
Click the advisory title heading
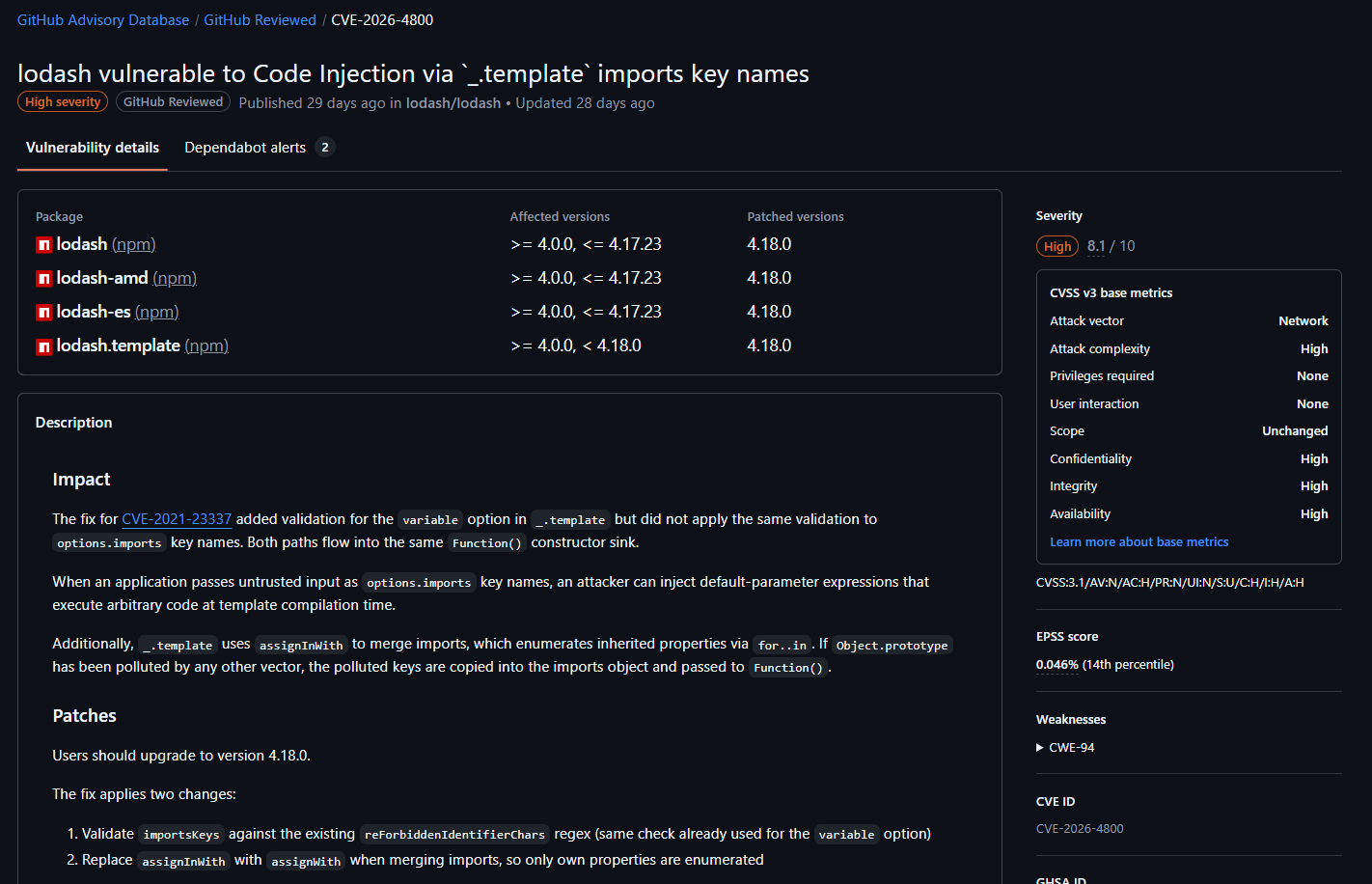click(x=413, y=74)
